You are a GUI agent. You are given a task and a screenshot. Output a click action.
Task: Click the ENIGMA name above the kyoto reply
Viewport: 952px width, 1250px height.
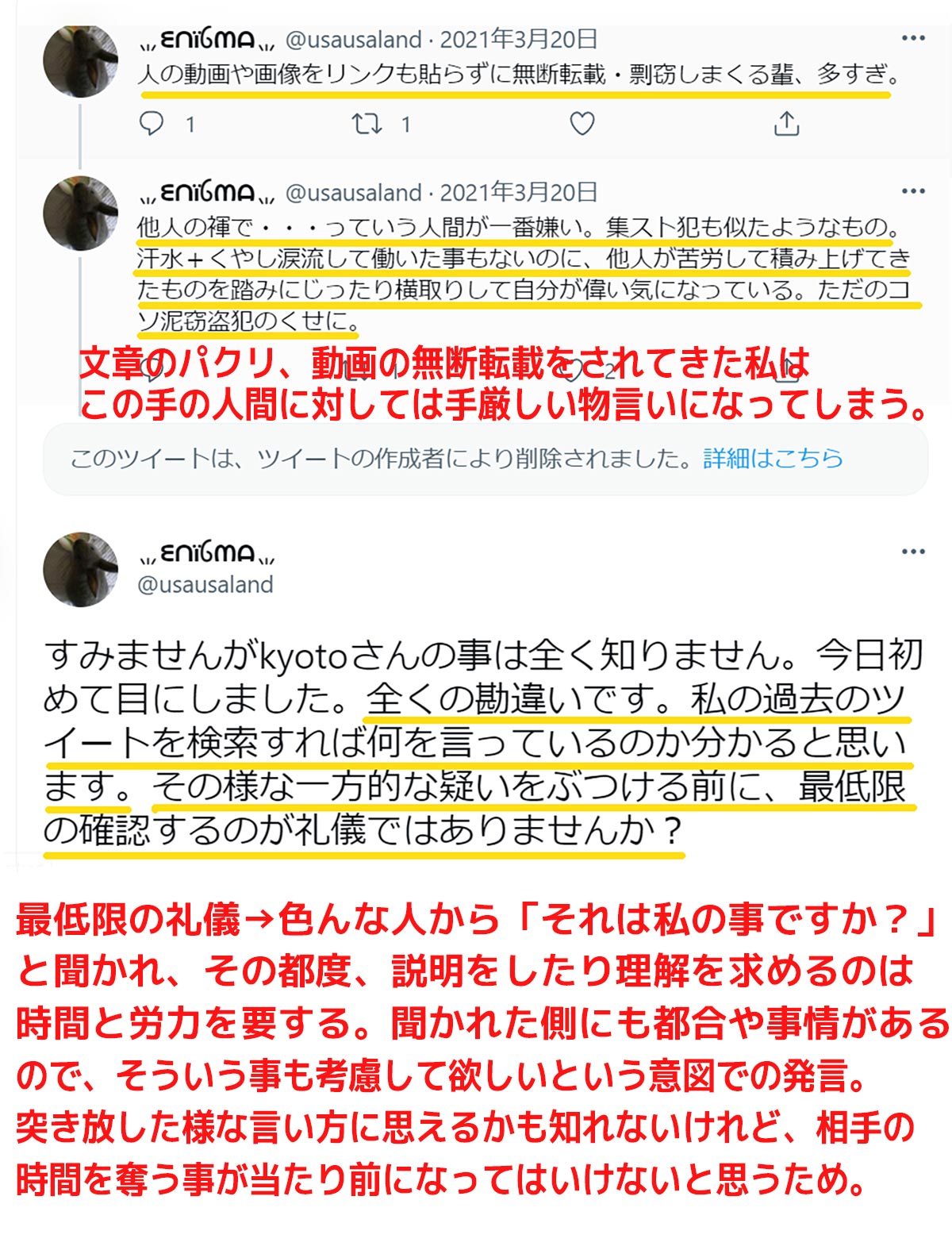pos(207,552)
